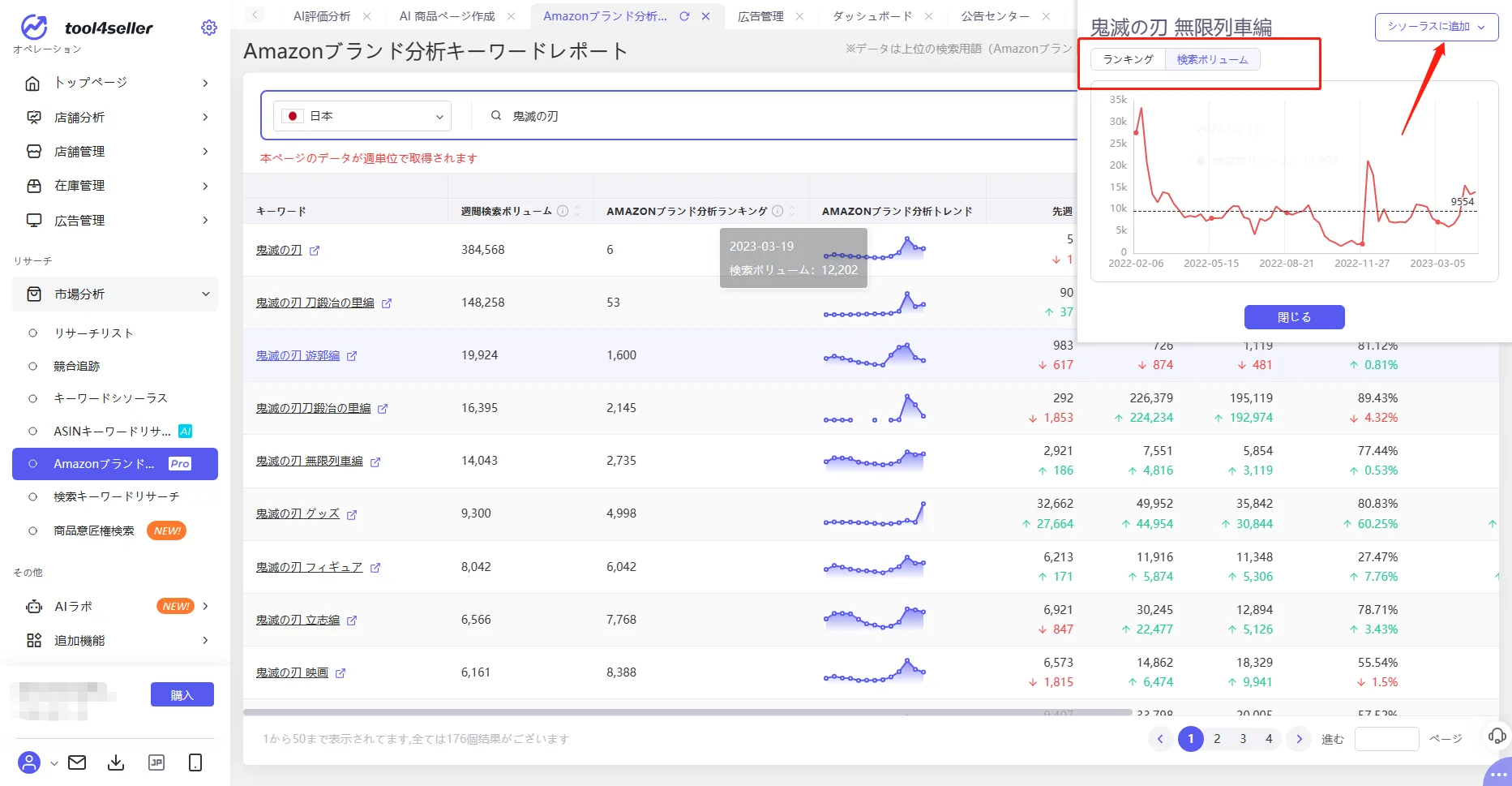Image resolution: width=1512 pixels, height=786 pixels.
Task: Open 日本 marketplace dropdown
Action: click(362, 116)
